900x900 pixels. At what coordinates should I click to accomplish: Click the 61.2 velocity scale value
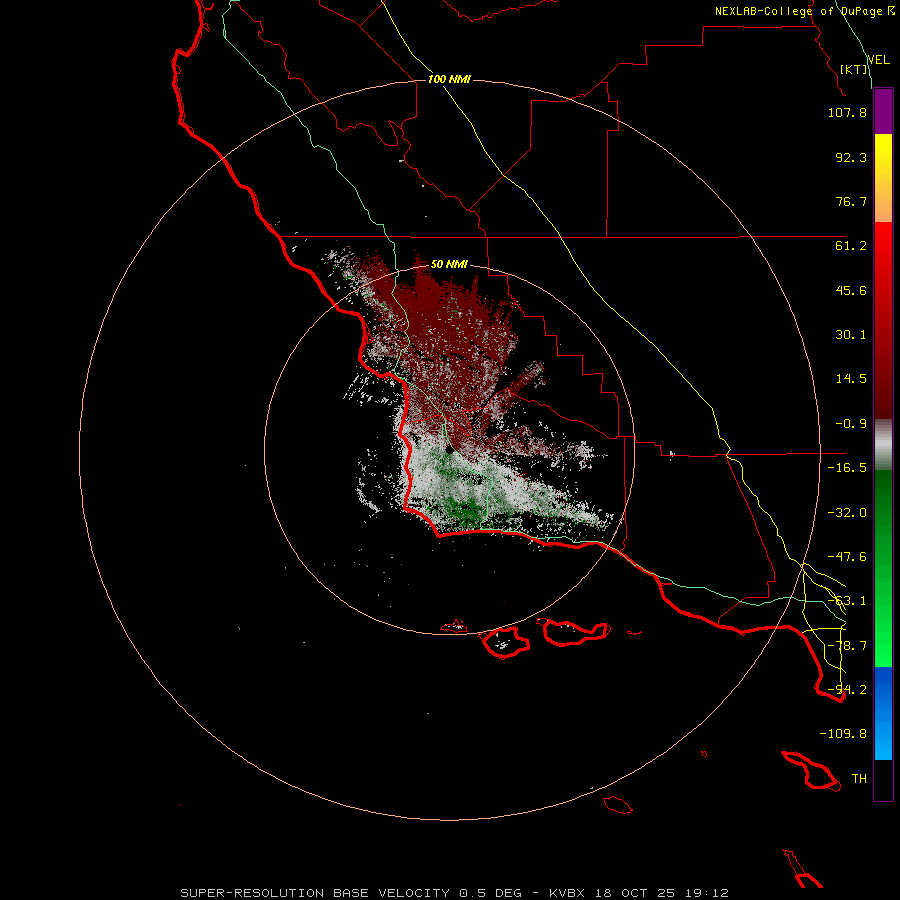coord(851,246)
